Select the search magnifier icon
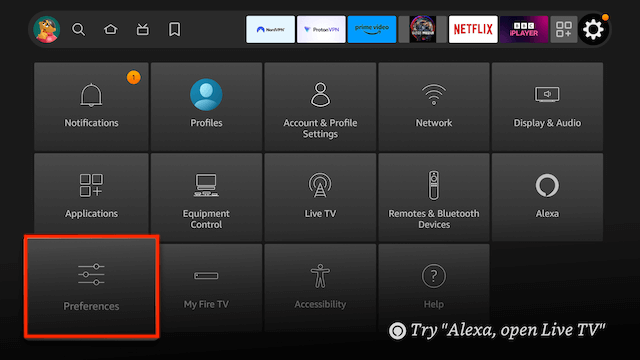Image resolution: width=640 pixels, height=360 pixels. pyautogui.click(x=78, y=29)
